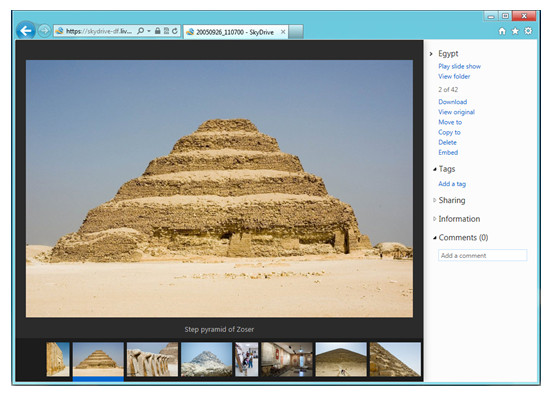This screenshot has height=394, width=549.
Task: Select the step pyramid thumbnail
Action: (98, 359)
